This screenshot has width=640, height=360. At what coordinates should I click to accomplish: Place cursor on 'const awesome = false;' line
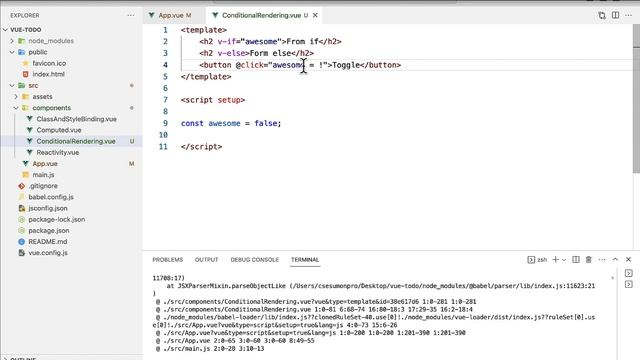[x=231, y=123]
